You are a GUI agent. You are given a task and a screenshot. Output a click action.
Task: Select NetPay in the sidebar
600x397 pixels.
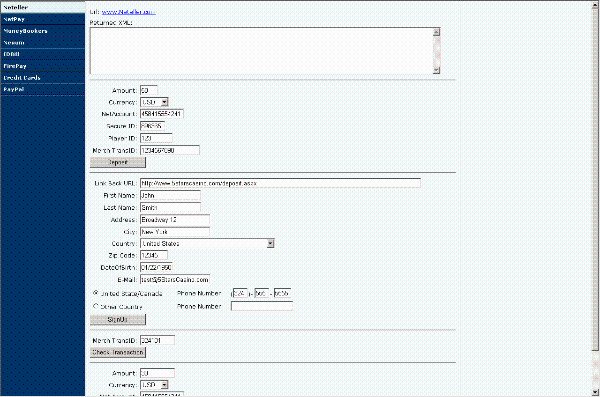coord(42,19)
